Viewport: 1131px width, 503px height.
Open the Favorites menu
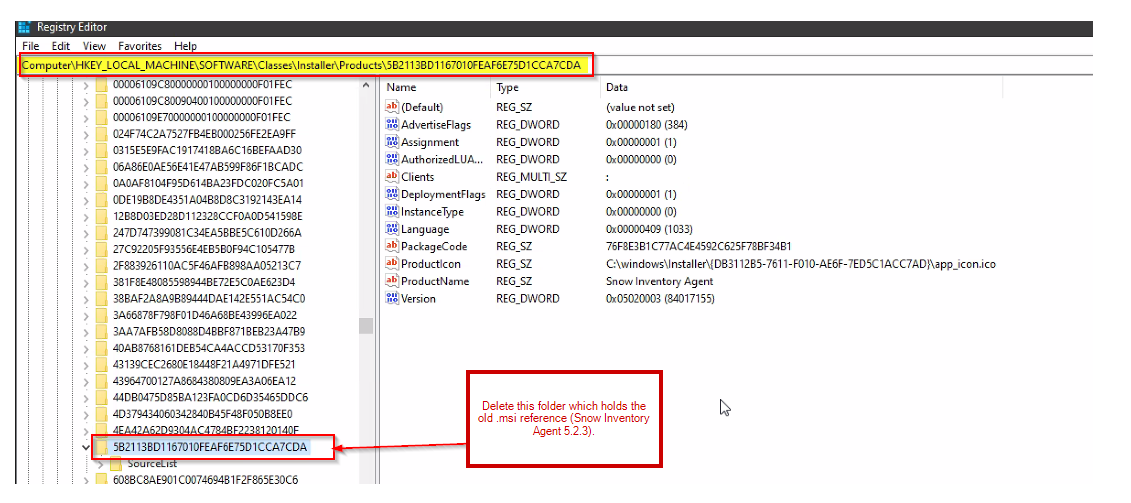141,45
